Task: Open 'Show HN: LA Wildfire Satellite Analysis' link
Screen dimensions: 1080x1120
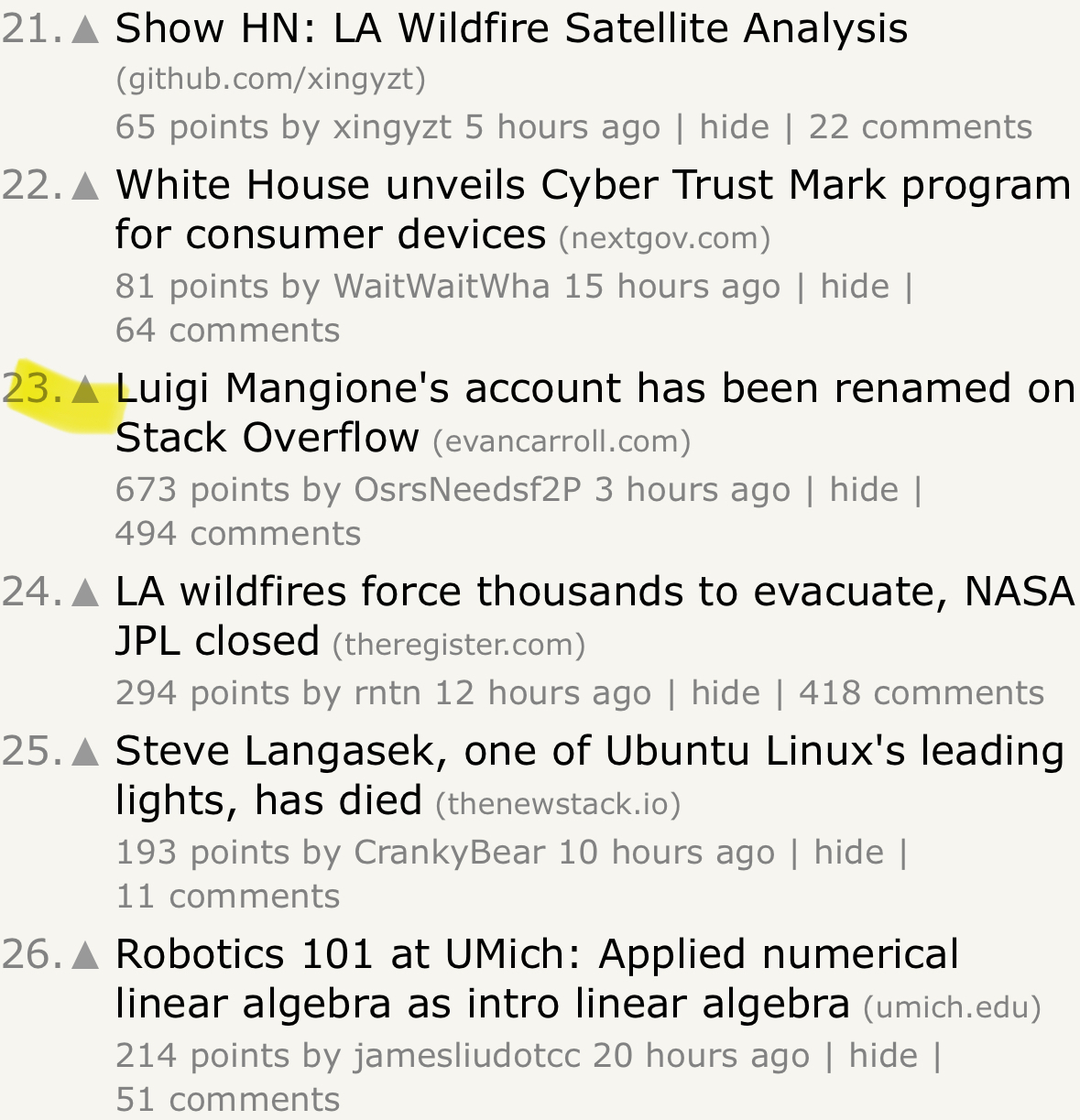Action: pyautogui.click(x=511, y=28)
